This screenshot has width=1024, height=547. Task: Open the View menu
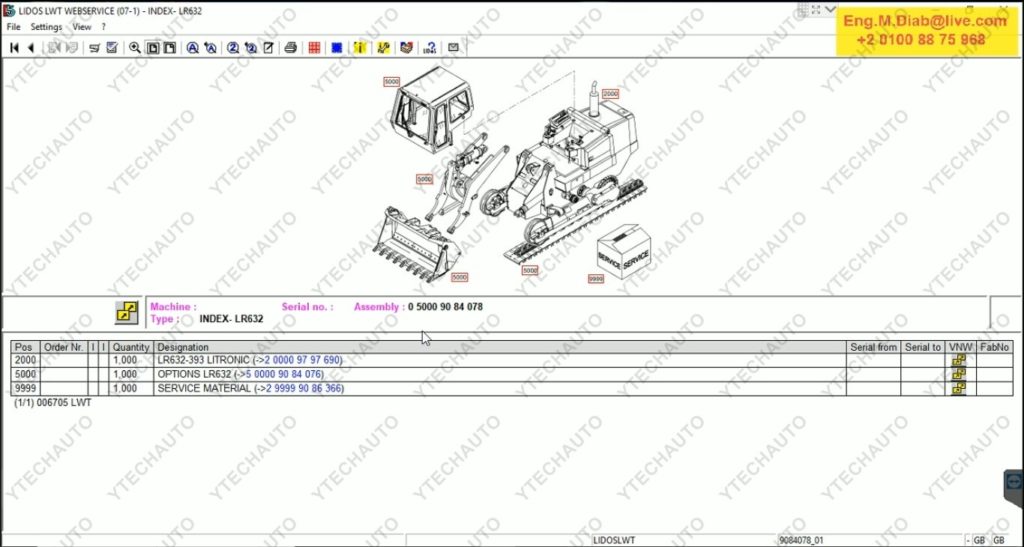82,27
